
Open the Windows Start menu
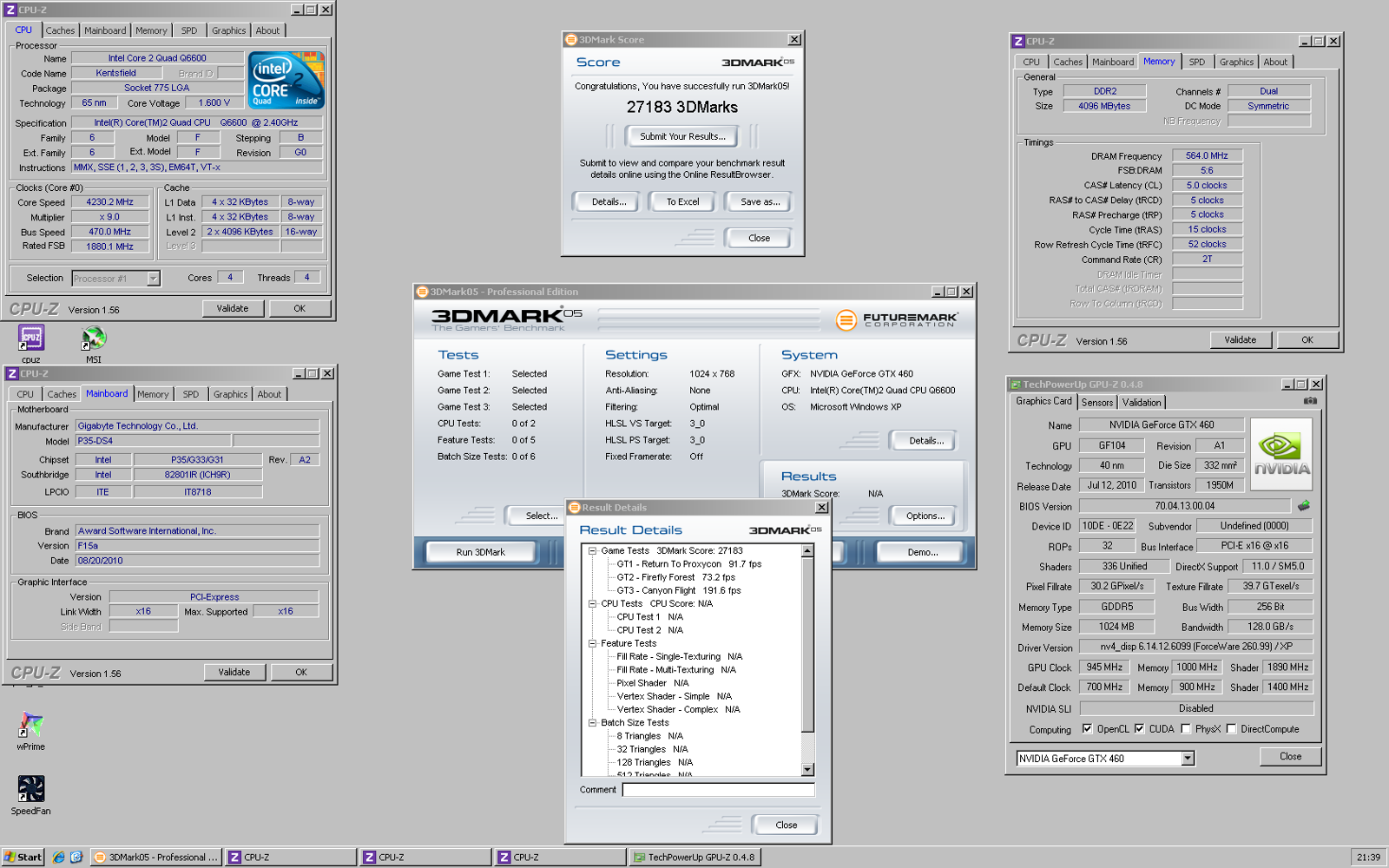pos(23,857)
